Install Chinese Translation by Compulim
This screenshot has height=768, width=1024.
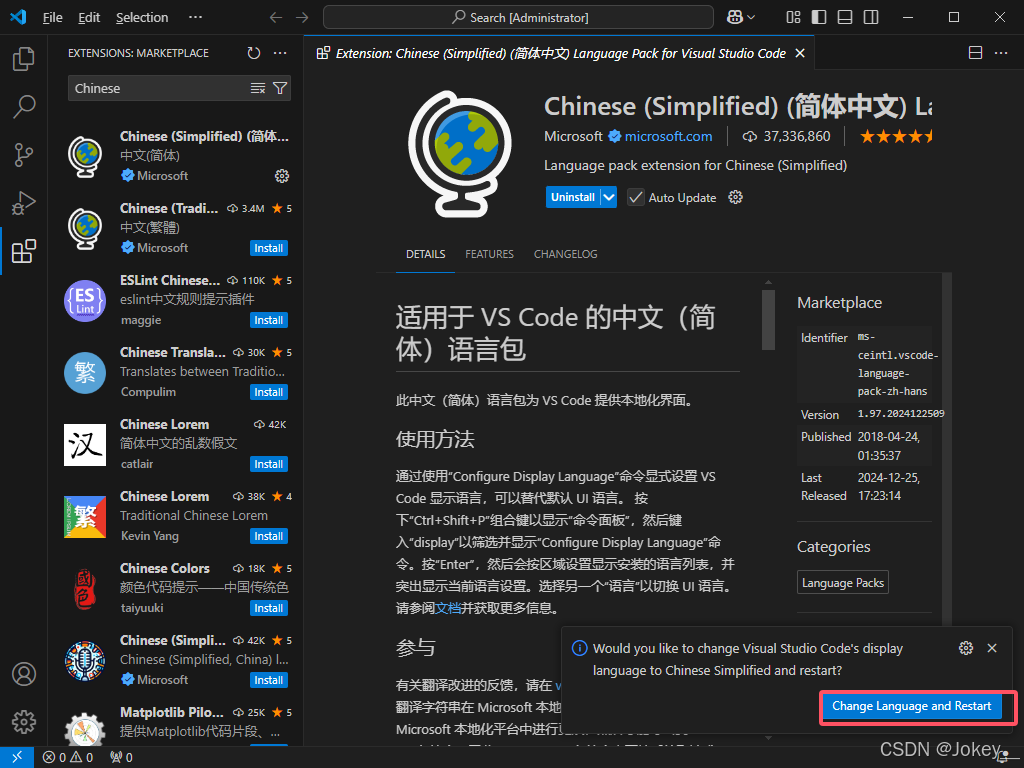tap(268, 392)
